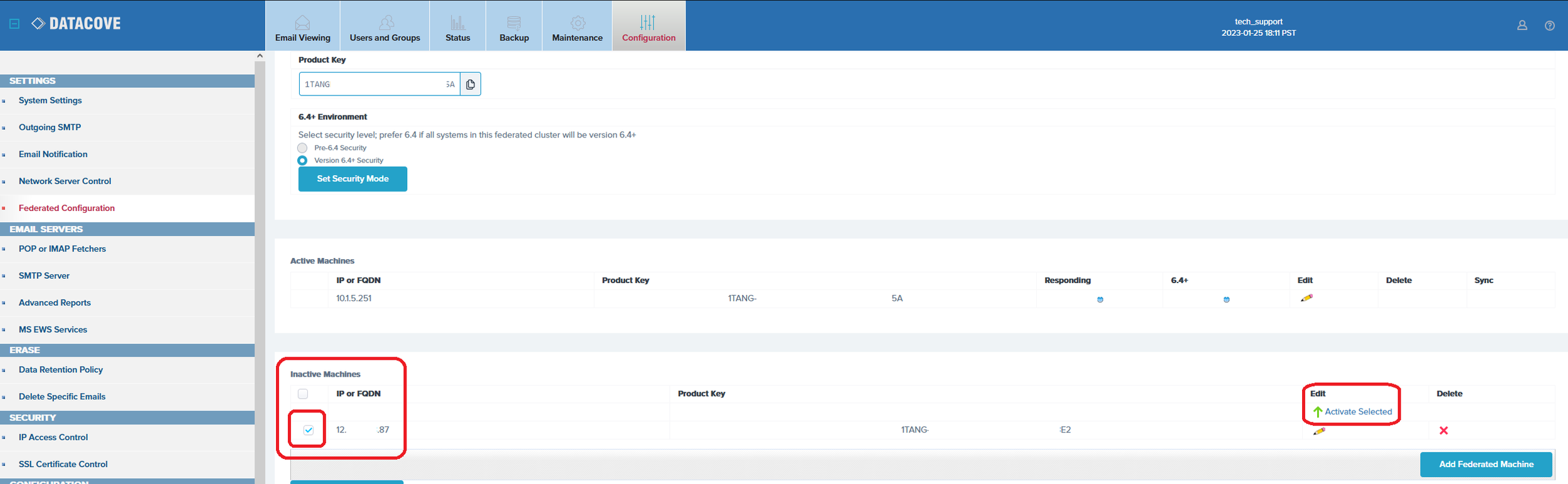Edit the inactive machine pencil icon
The height and width of the screenshot is (484, 1568).
coord(1319,431)
